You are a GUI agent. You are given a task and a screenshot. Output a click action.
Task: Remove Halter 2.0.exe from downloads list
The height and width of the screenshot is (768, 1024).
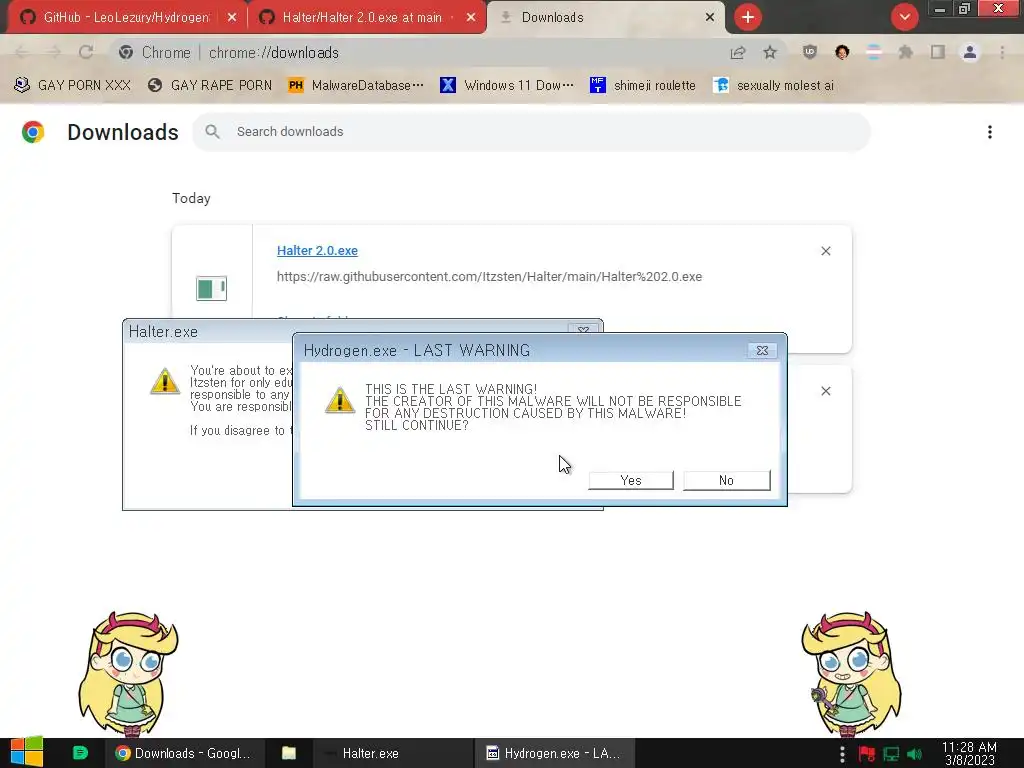tap(825, 251)
